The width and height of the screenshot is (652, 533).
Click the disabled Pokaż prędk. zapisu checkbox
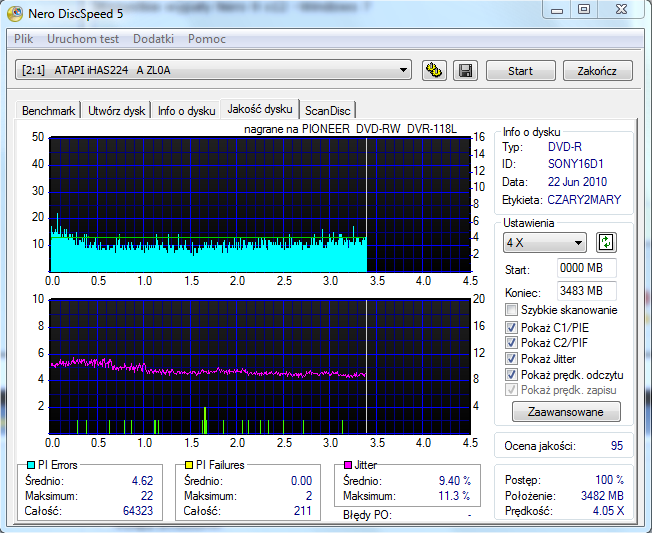point(511,390)
